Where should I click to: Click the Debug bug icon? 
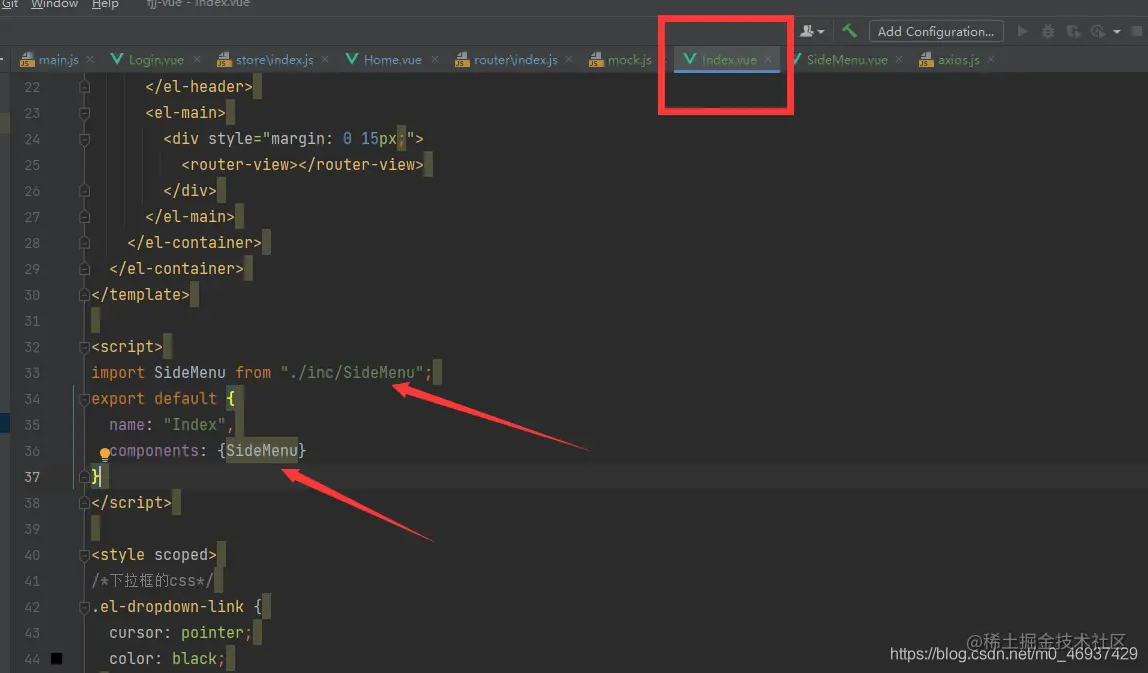click(x=1048, y=31)
